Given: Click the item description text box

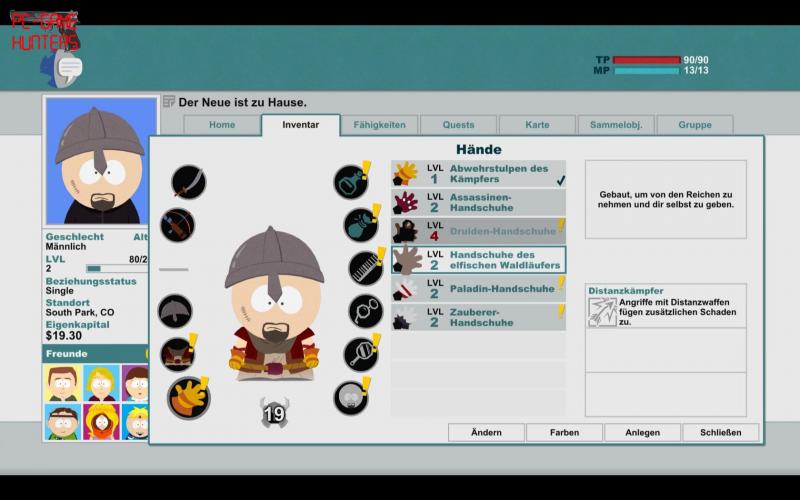Looking at the screenshot, I should click(x=666, y=199).
